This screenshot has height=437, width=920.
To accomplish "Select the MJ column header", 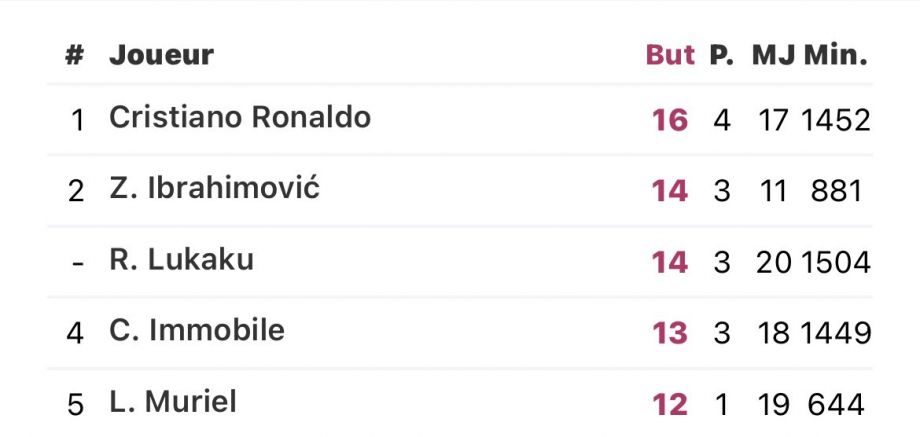I will (x=774, y=55).
